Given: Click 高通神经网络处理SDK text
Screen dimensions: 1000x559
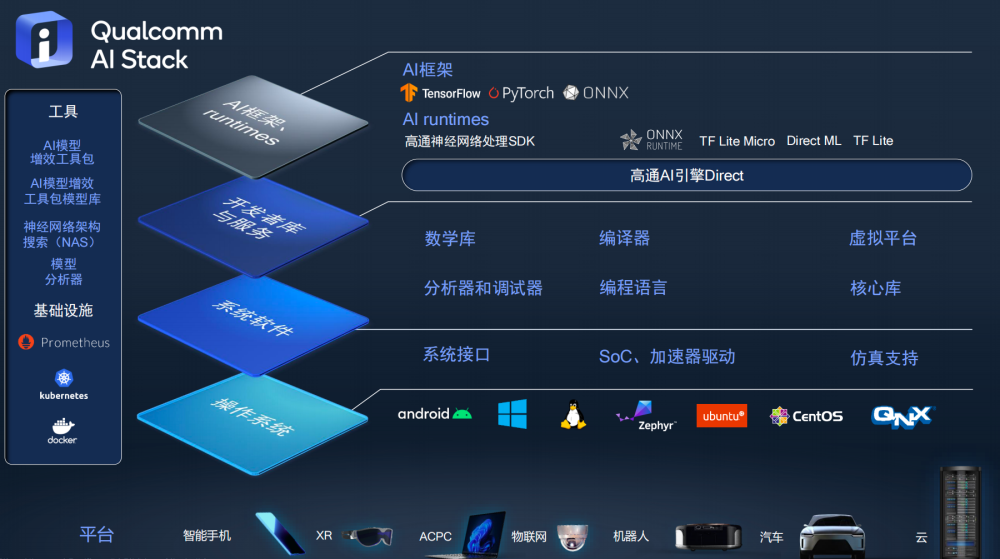Looking at the screenshot, I should 469,141.
